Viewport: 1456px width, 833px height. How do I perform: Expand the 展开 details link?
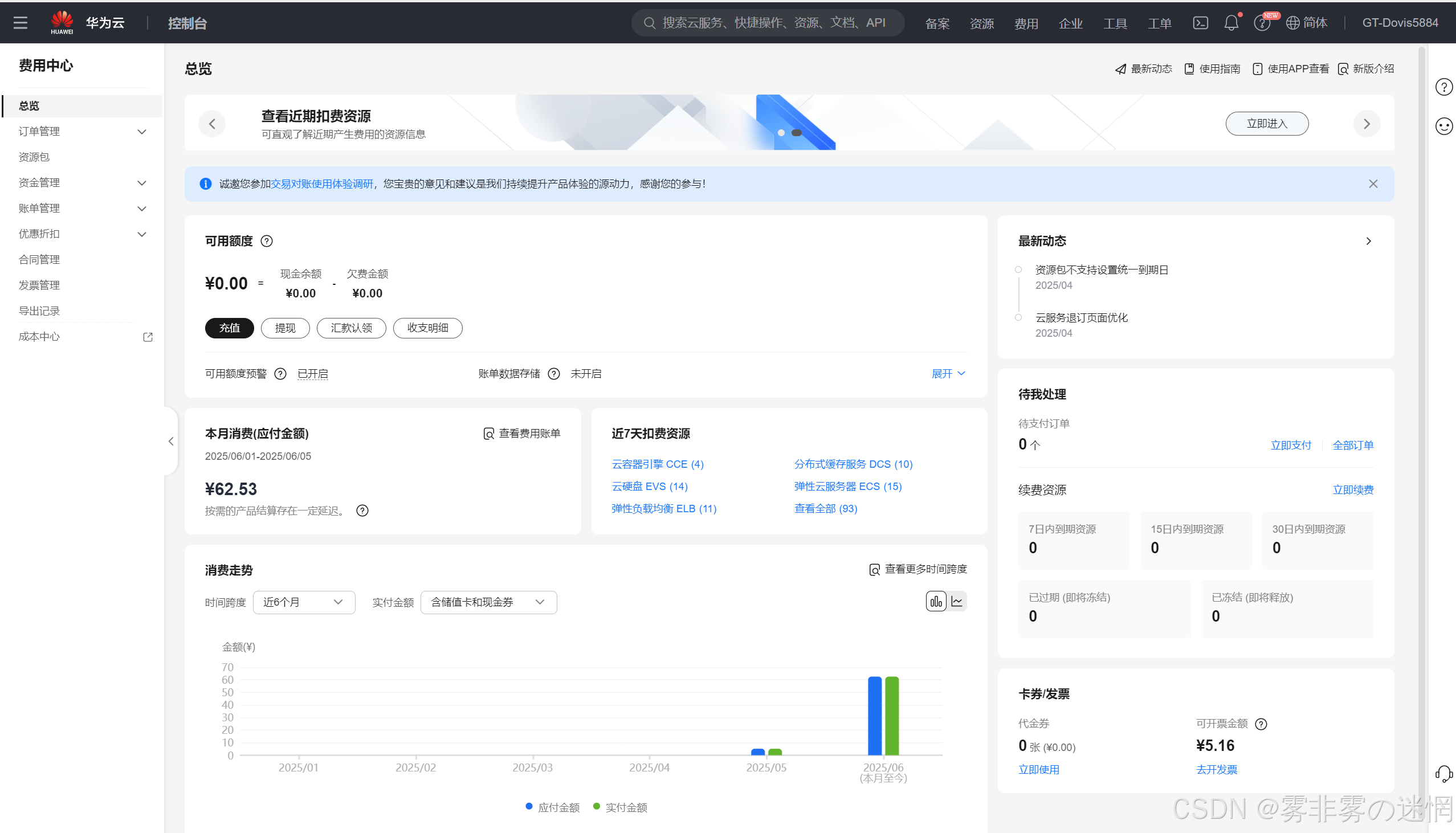(x=949, y=374)
